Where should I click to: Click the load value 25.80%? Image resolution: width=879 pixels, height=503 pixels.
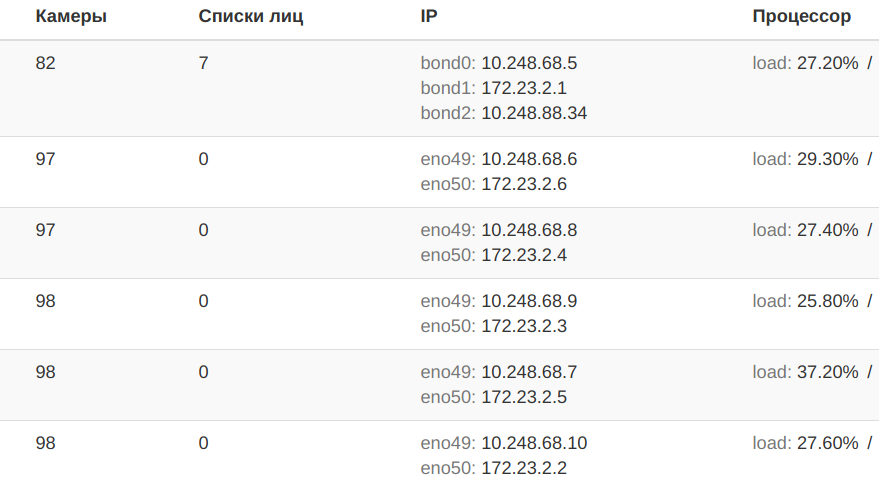[x=827, y=301]
